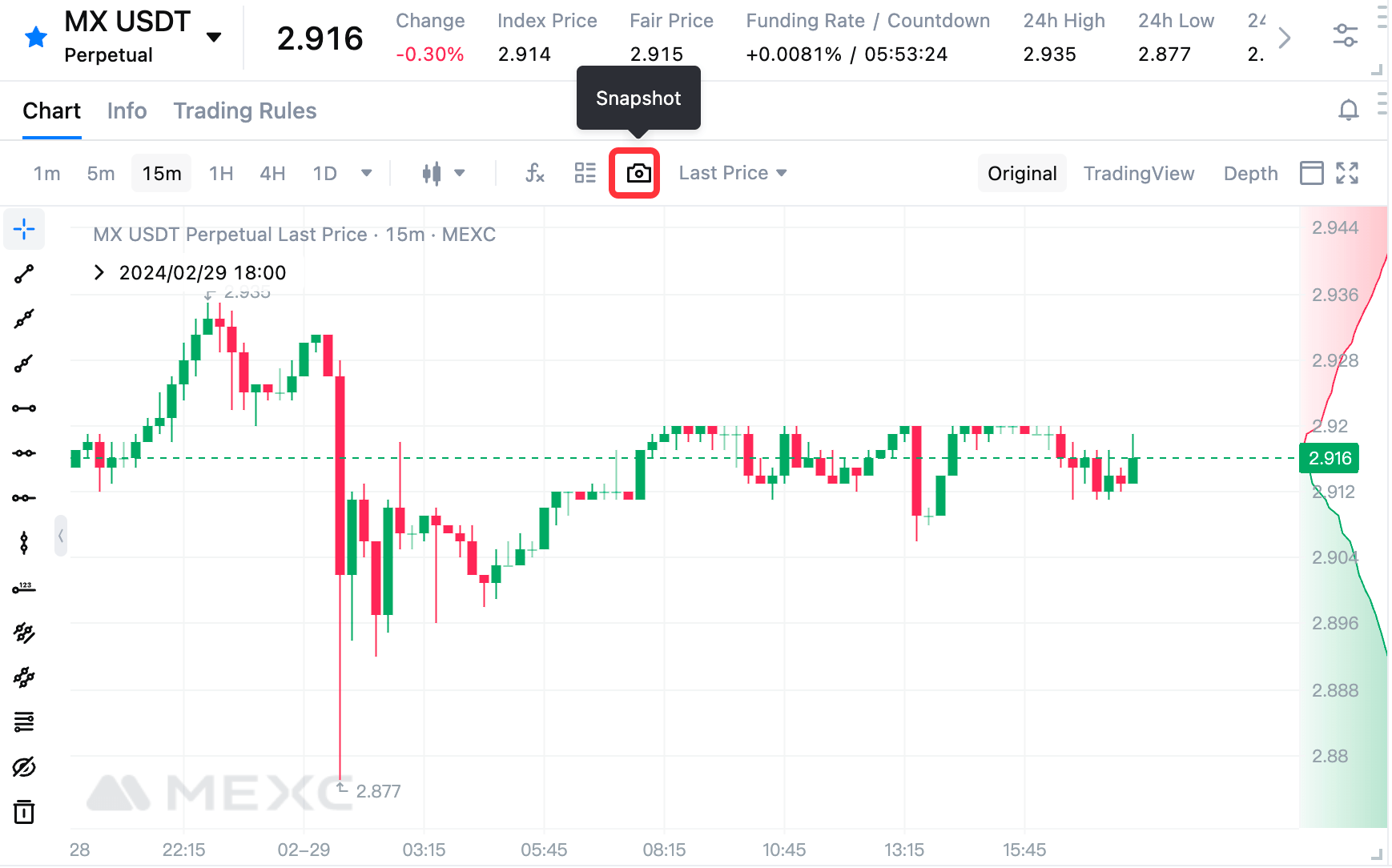Show the Depth chart

click(x=1250, y=174)
